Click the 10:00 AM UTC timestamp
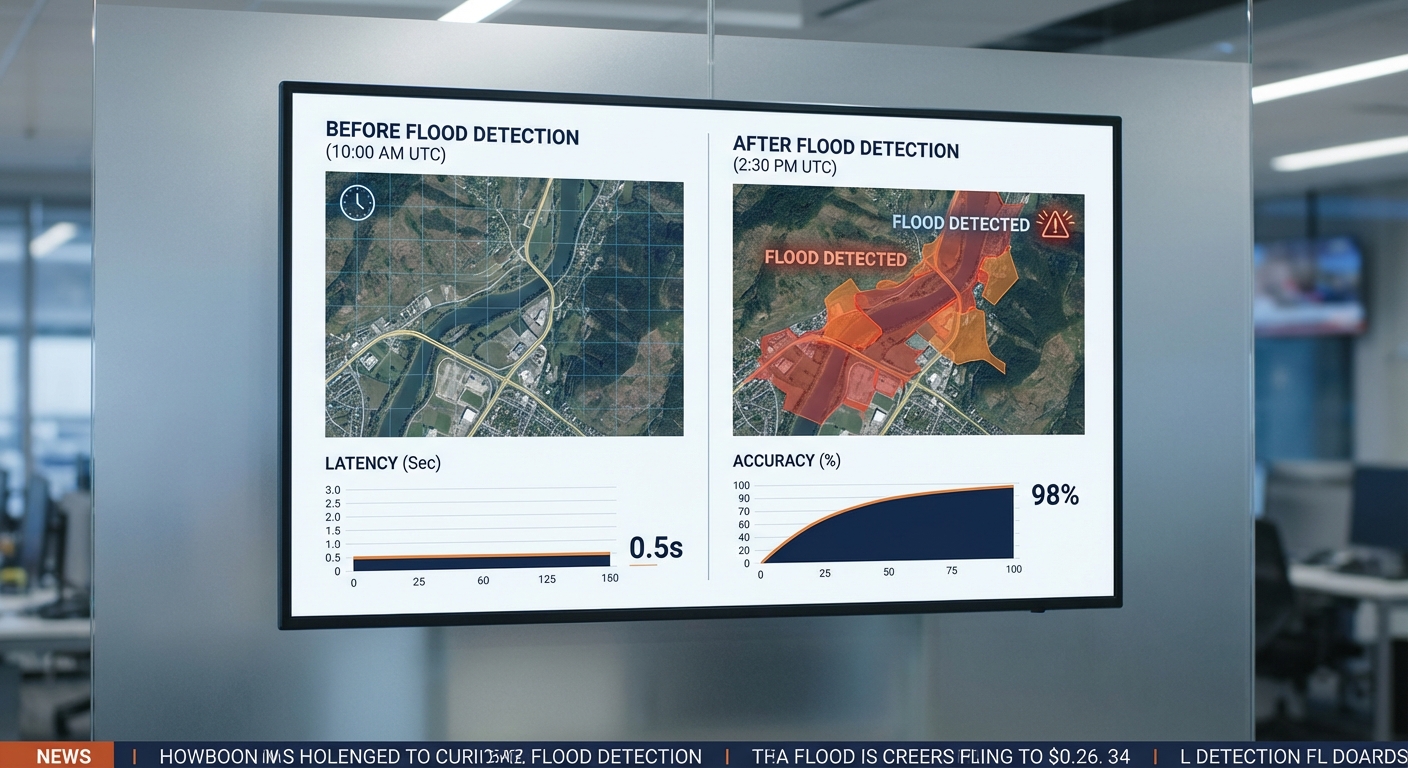This screenshot has width=1408, height=768. [x=386, y=154]
